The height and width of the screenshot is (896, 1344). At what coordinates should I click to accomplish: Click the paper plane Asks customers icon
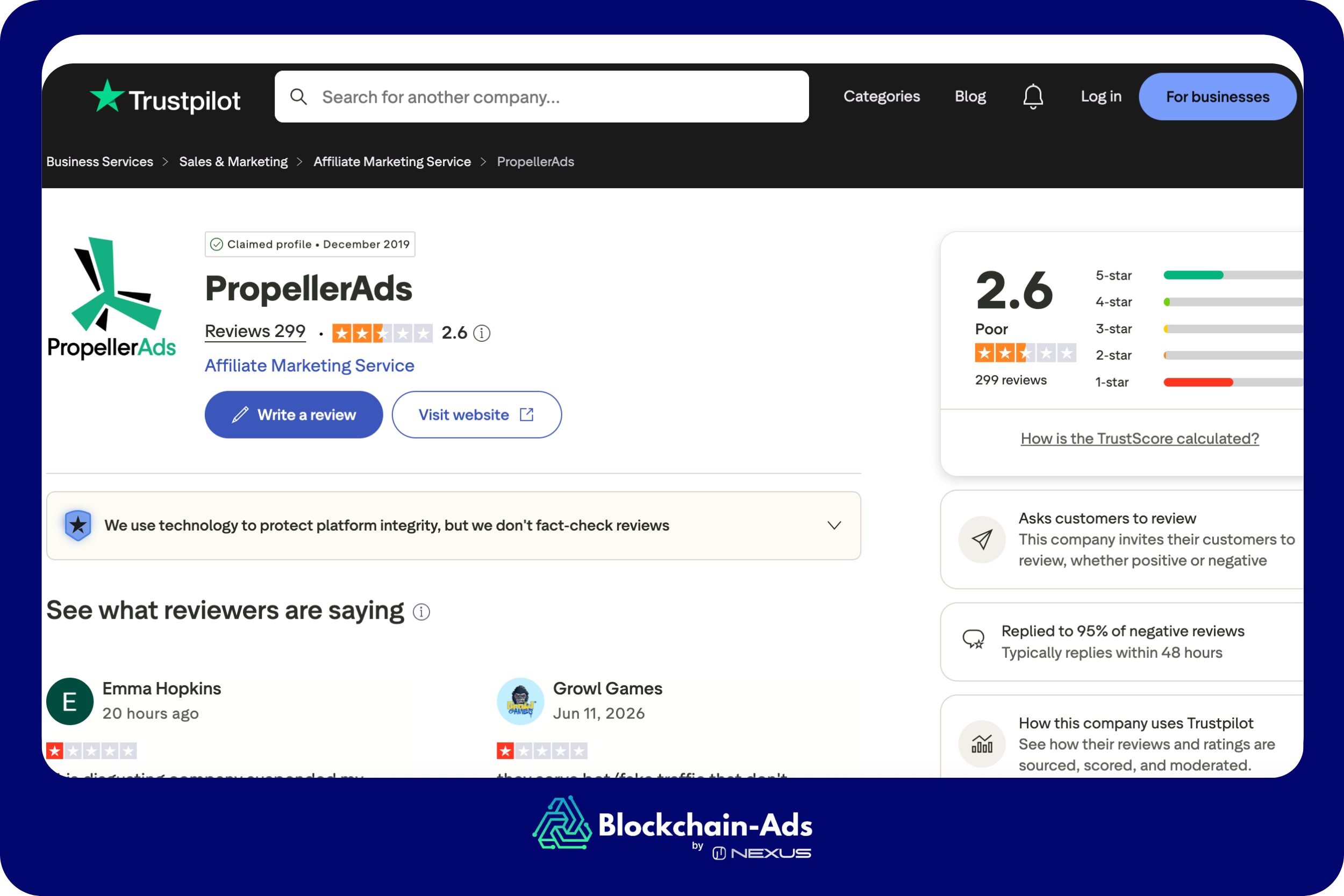[x=982, y=540]
